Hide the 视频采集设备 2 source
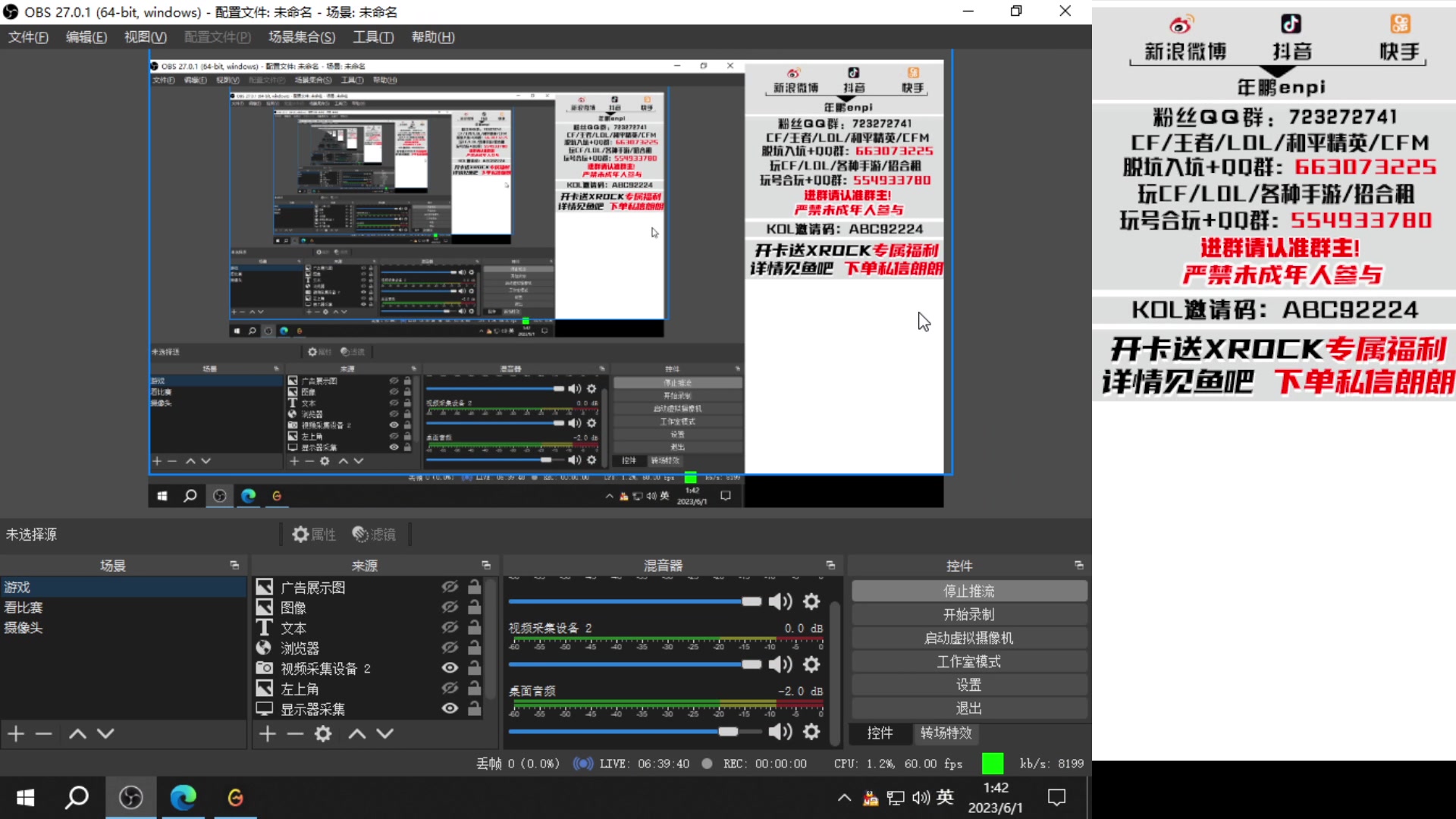The image size is (1456, 819). 450,668
